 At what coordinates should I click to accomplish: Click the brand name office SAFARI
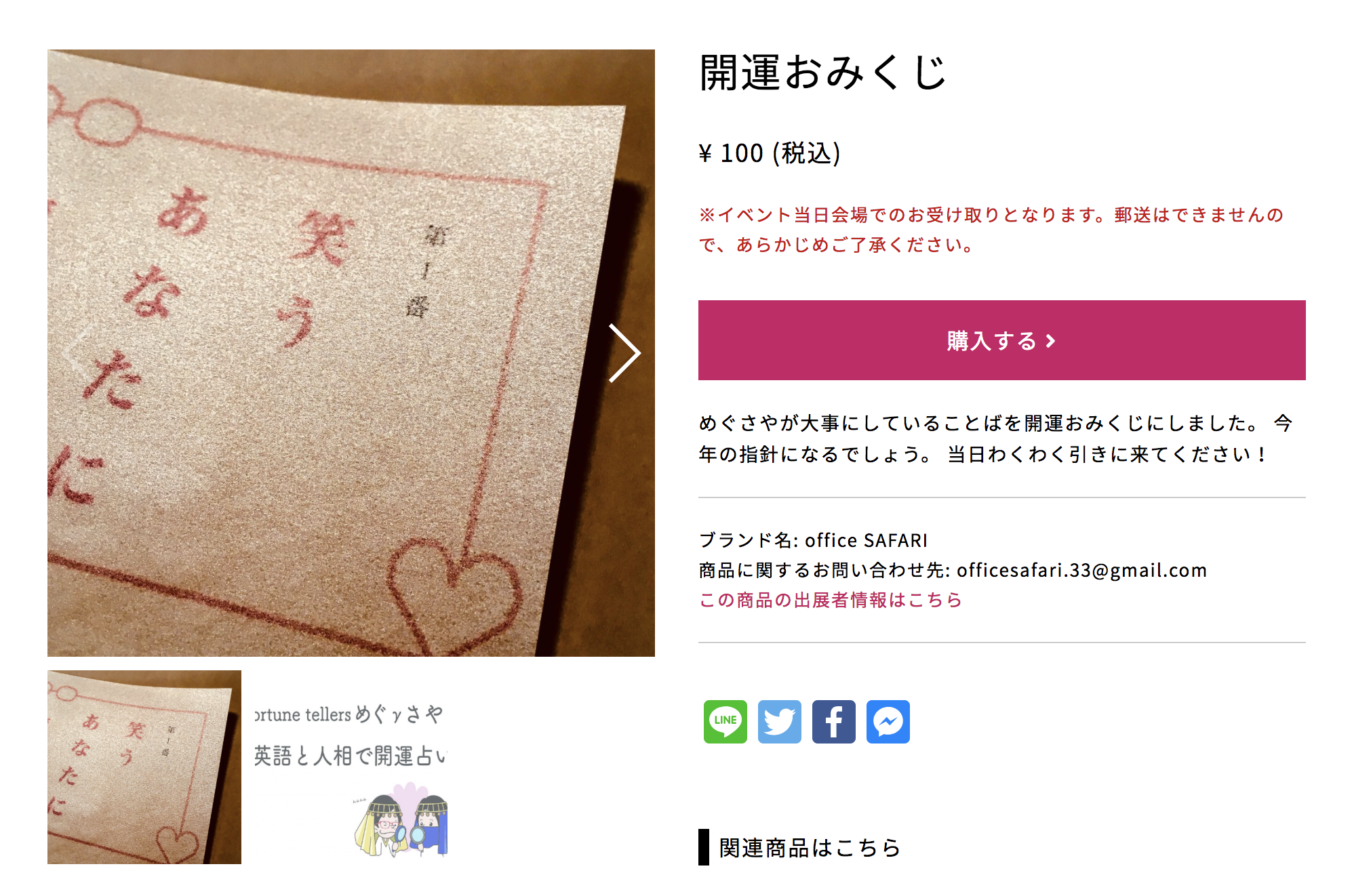866,540
